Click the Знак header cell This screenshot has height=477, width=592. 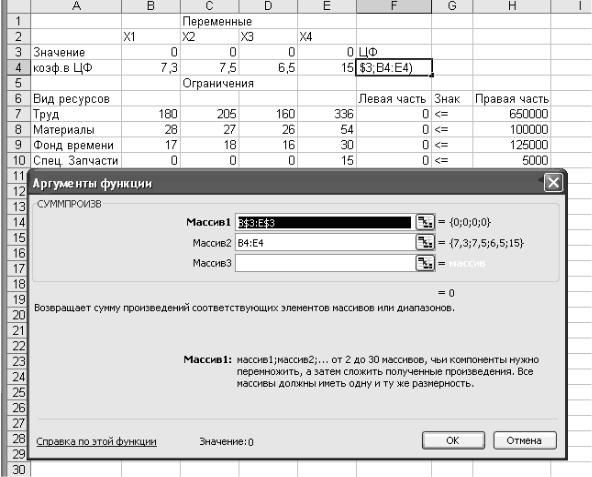point(452,99)
